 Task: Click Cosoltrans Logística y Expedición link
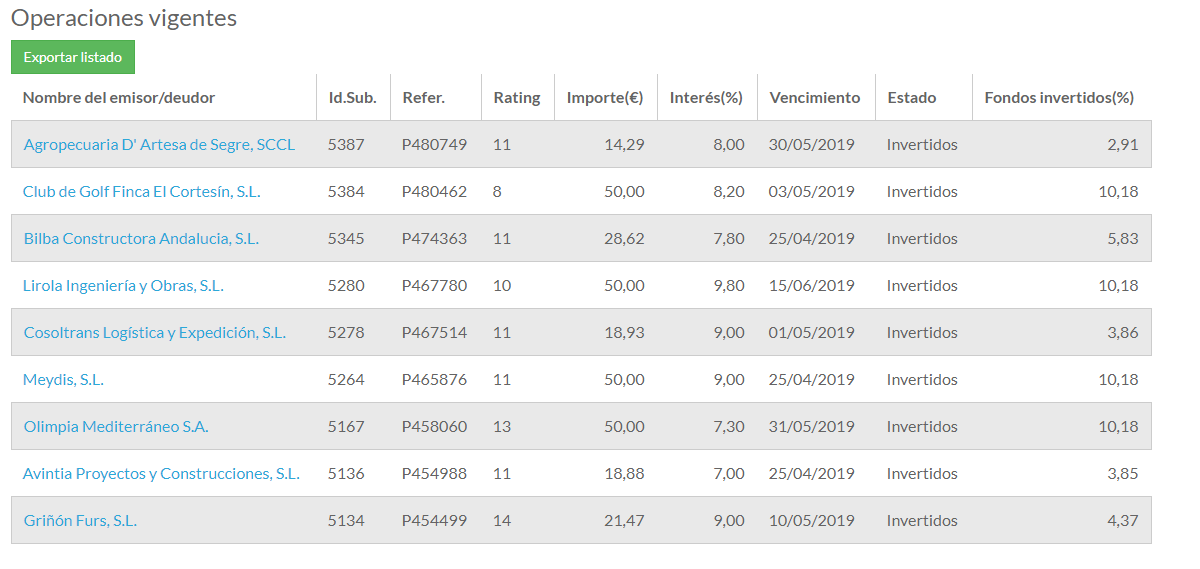click(154, 332)
